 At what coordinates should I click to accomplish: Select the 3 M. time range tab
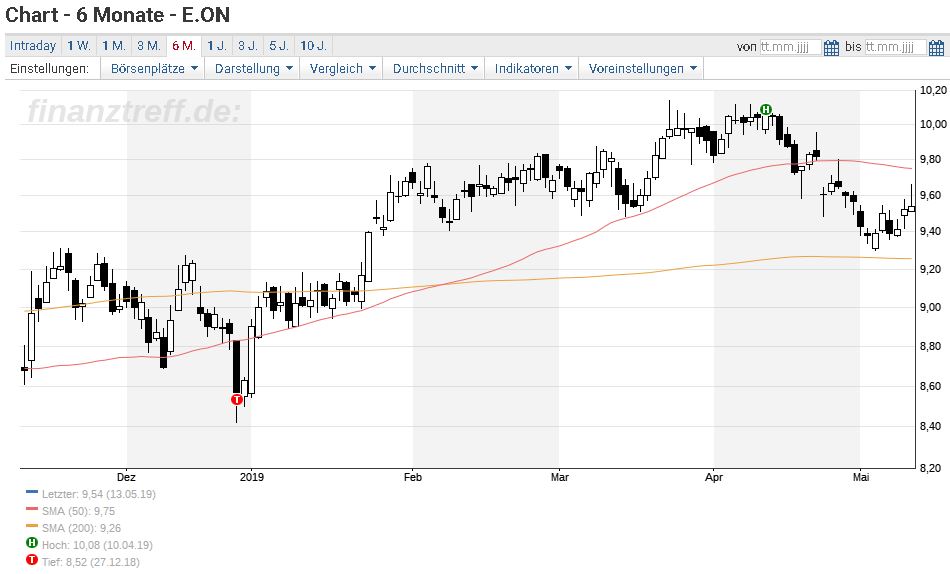click(148, 46)
